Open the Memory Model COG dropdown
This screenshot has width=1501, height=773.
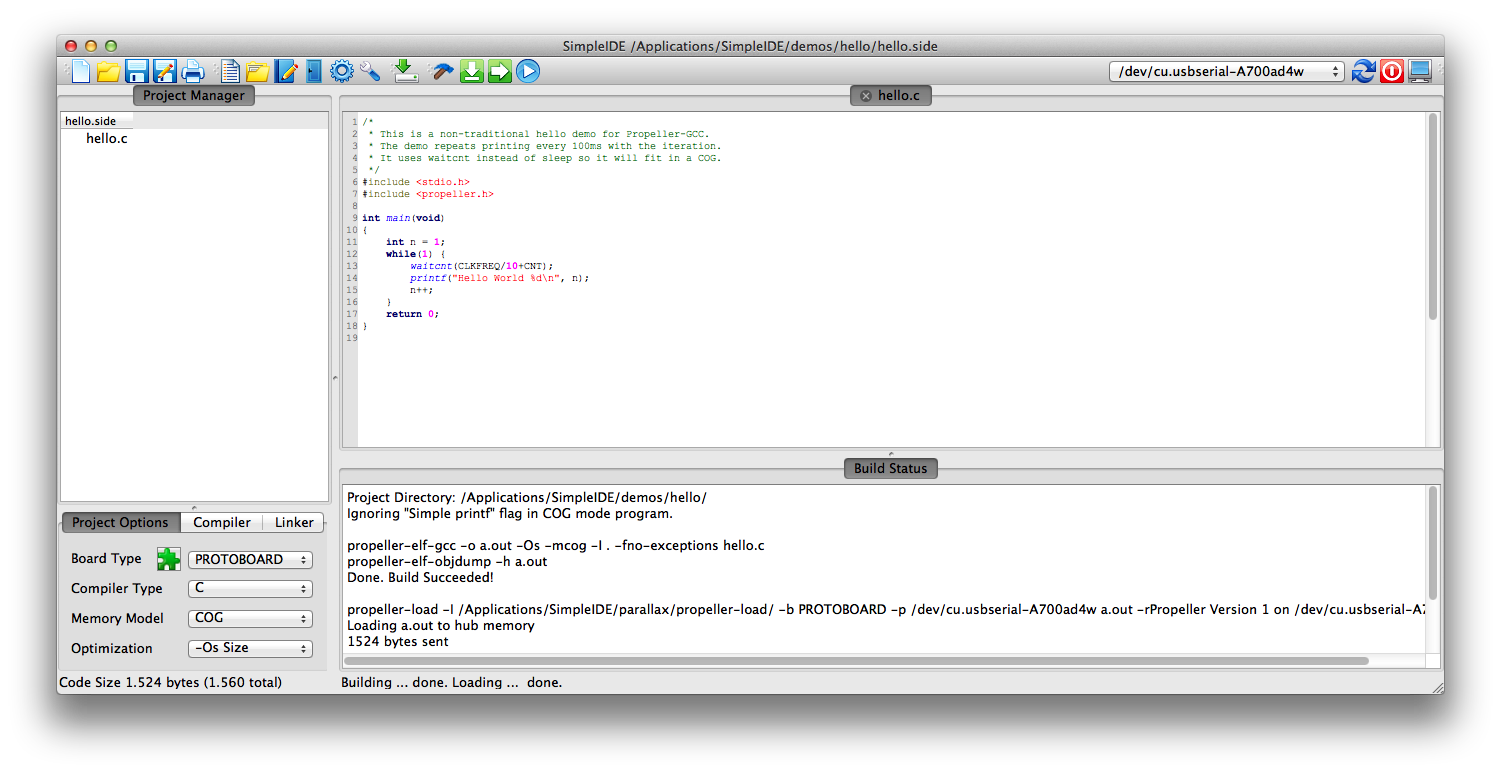(250, 619)
